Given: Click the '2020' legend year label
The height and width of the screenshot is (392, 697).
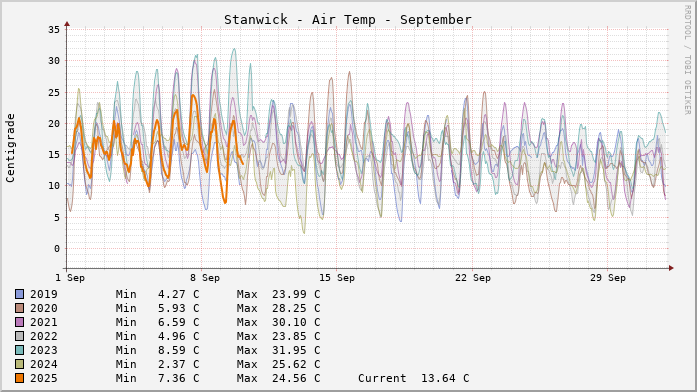Looking at the screenshot, I should click(x=44, y=308).
